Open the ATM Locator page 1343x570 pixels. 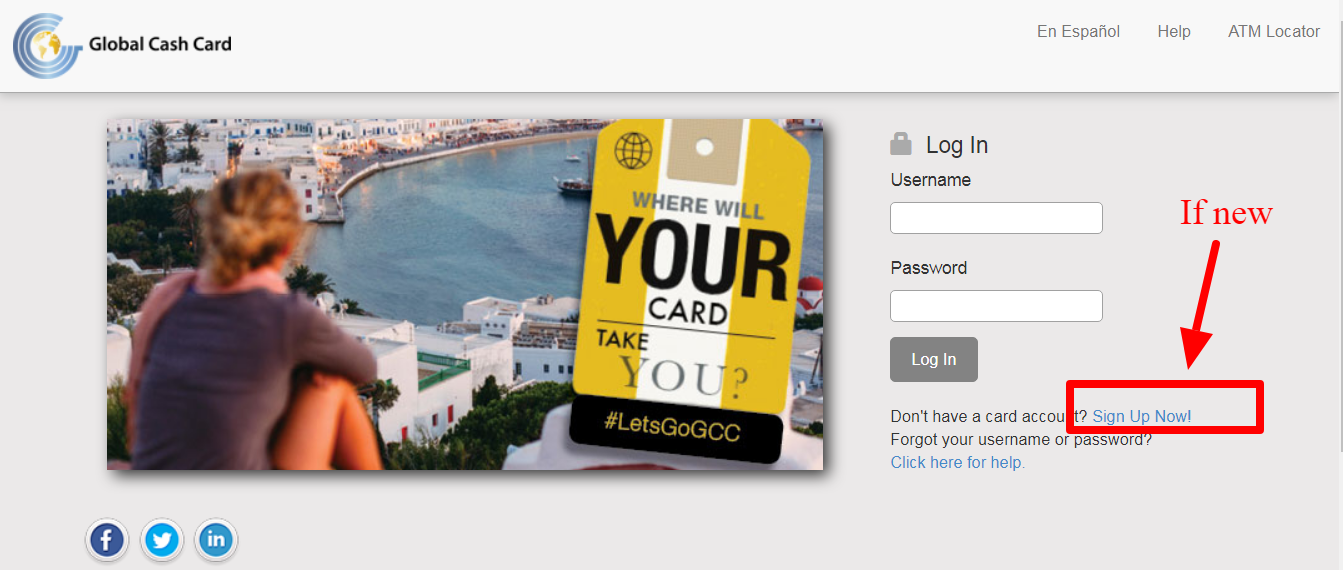coord(1274,32)
